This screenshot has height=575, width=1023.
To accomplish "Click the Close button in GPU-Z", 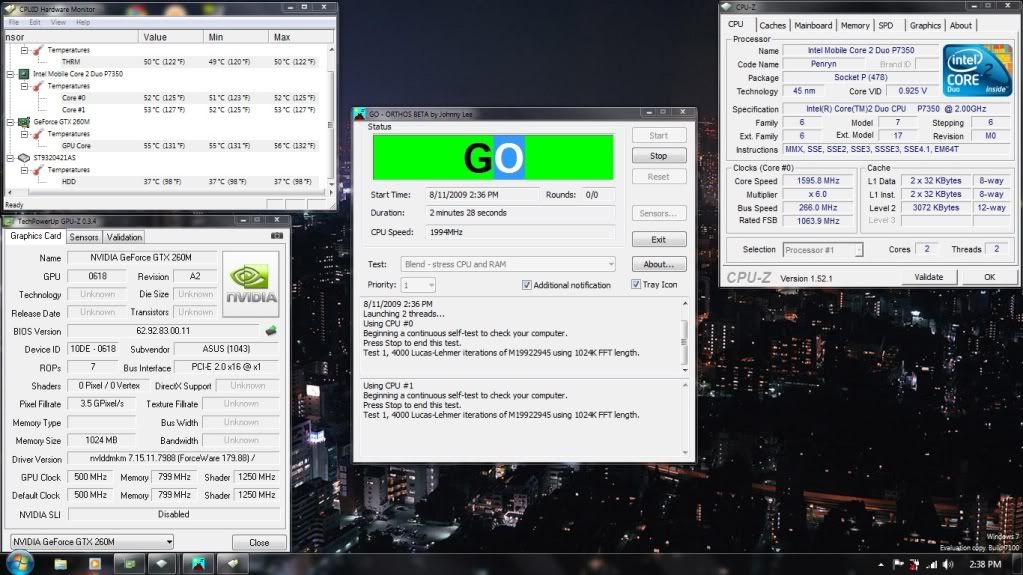I will (259, 542).
